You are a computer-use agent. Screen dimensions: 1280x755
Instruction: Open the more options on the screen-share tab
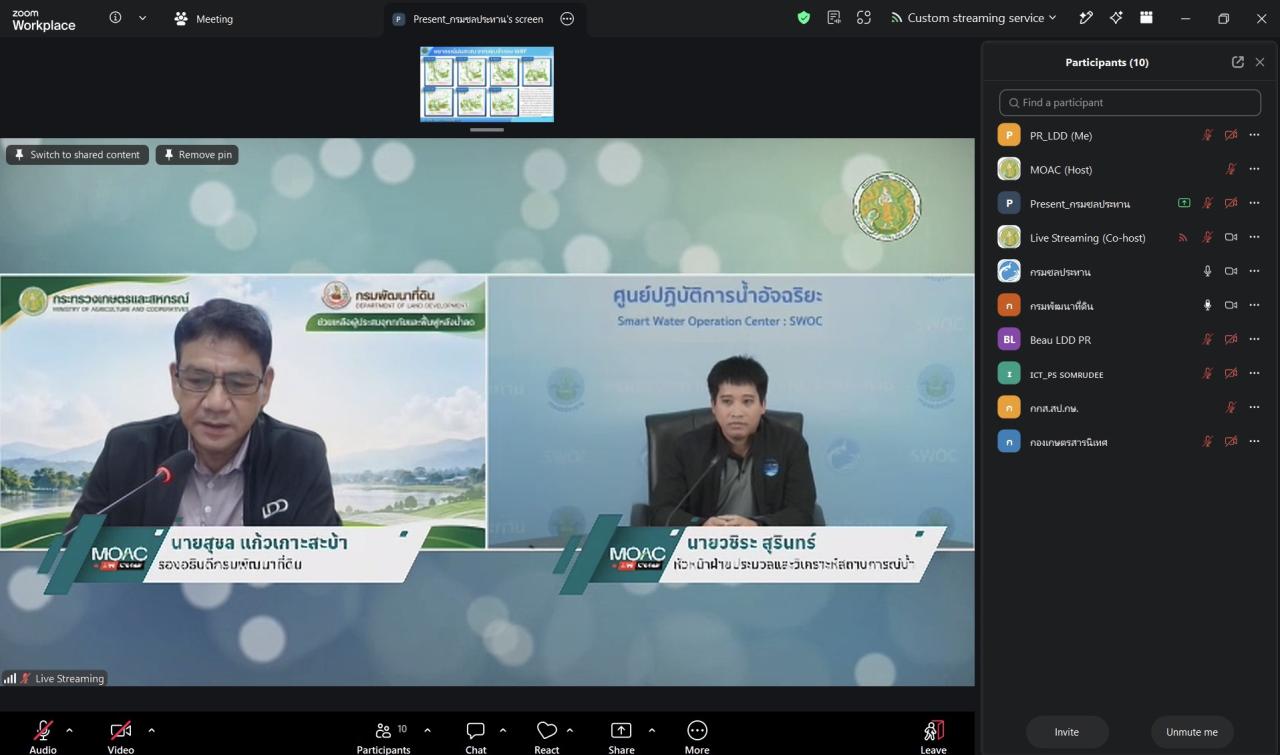567,19
